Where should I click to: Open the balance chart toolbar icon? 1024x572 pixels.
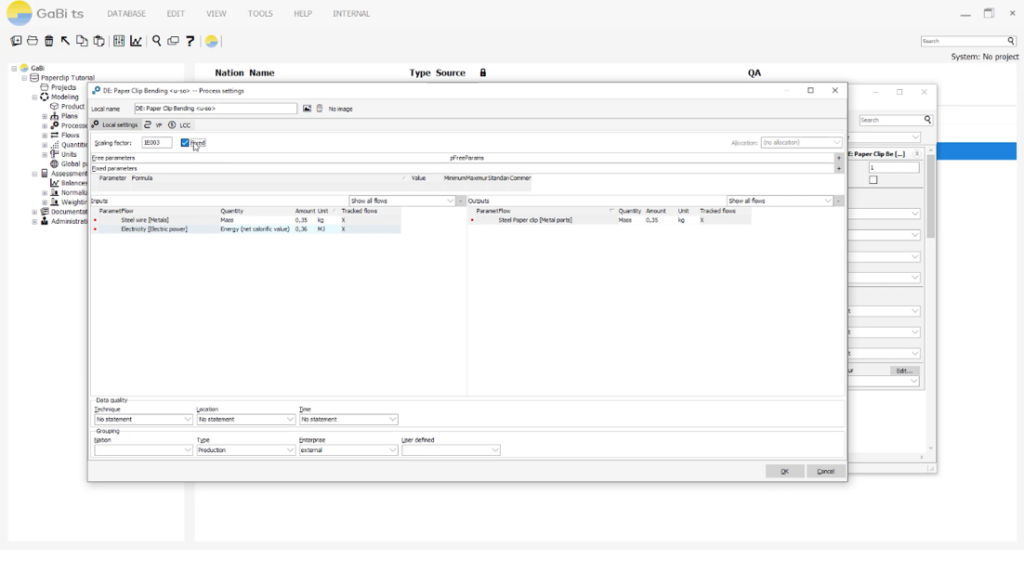tap(136, 41)
